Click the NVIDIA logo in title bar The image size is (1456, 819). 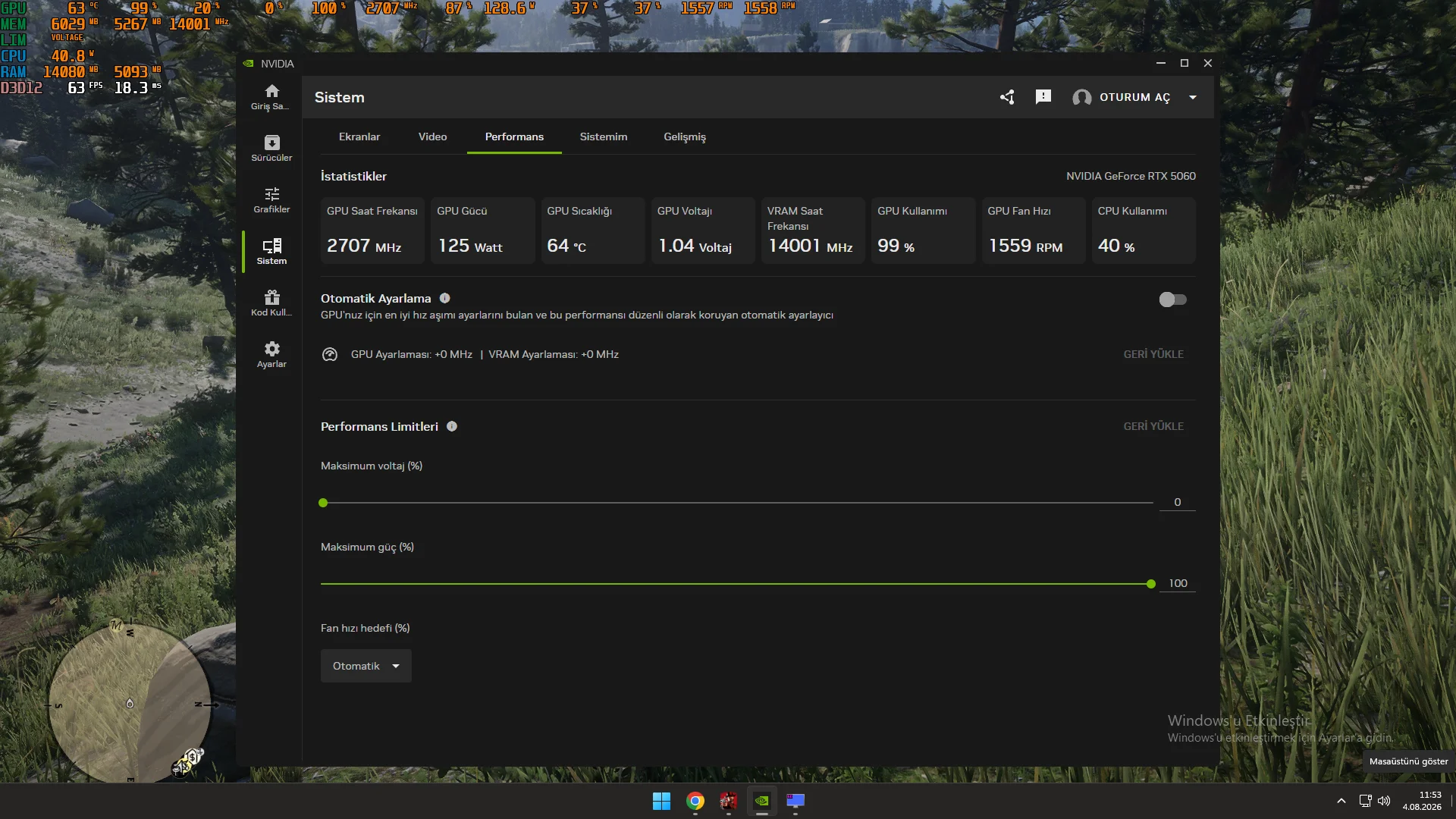(x=249, y=64)
